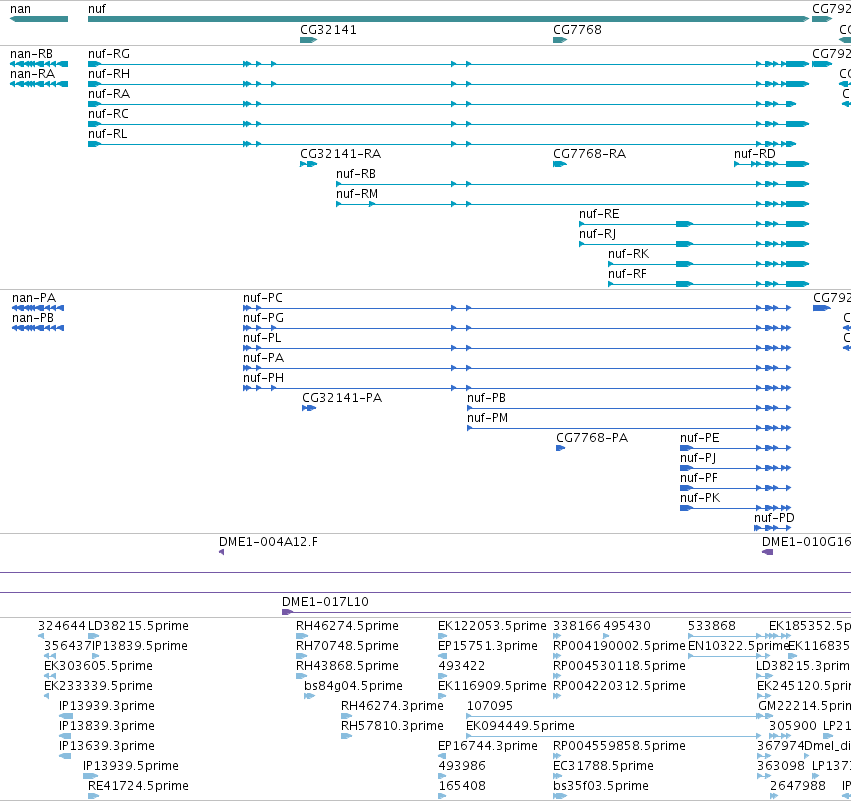This screenshot has height=801, width=851.
Task: Click EST RP004190002.5prime
Action: coord(619,646)
